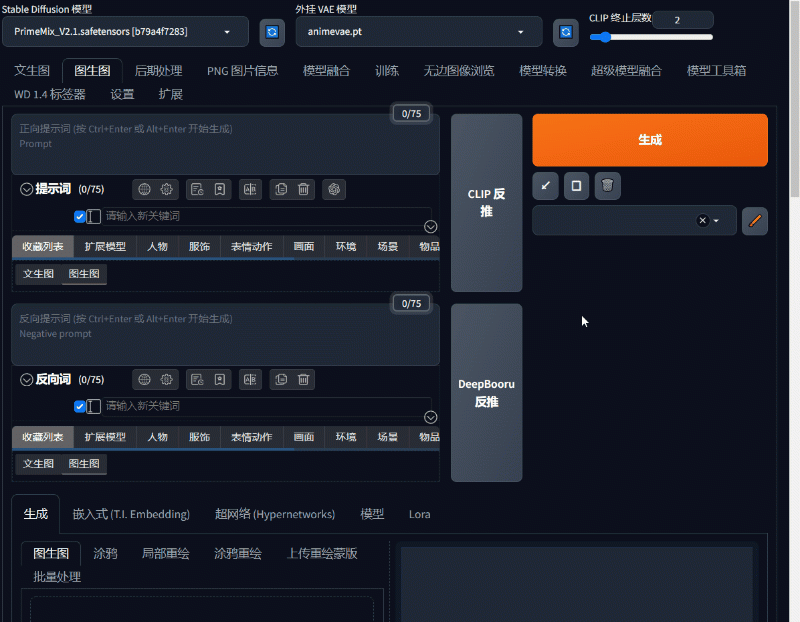Adjust the CLIP 终止层数 slider
This screenshot has width=800, height=622.
pyautogui.click(x=651, y=37)
